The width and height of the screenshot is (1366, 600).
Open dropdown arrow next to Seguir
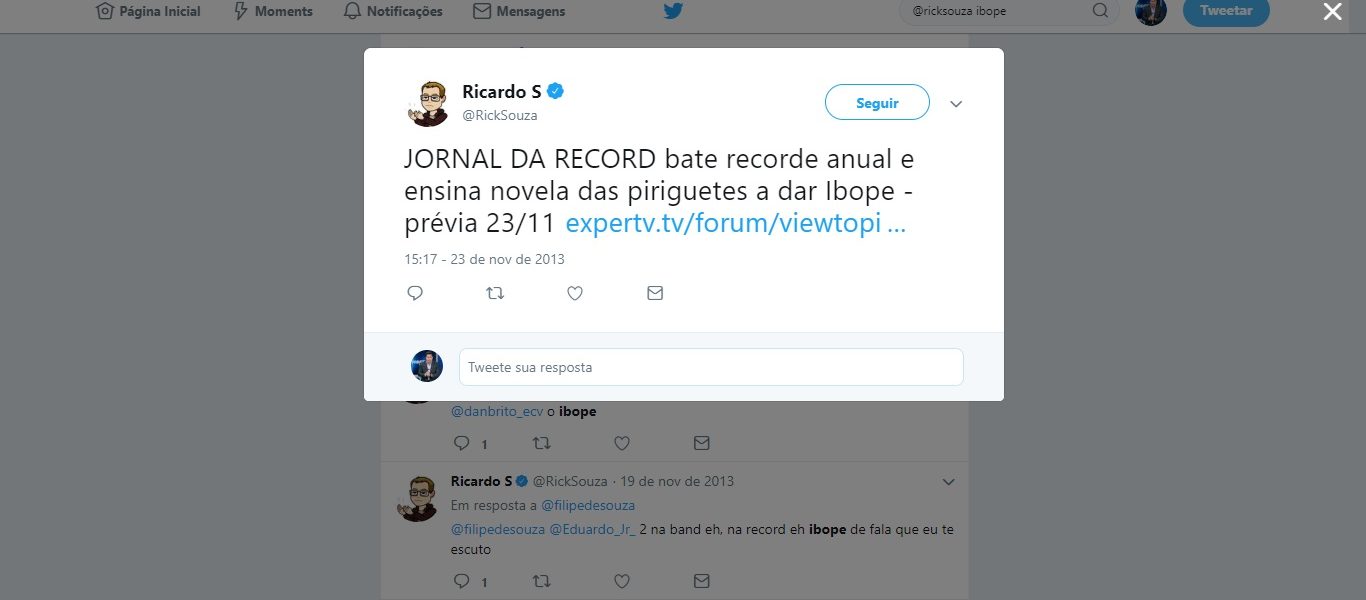pyautogui.click(x=956, y=104)
